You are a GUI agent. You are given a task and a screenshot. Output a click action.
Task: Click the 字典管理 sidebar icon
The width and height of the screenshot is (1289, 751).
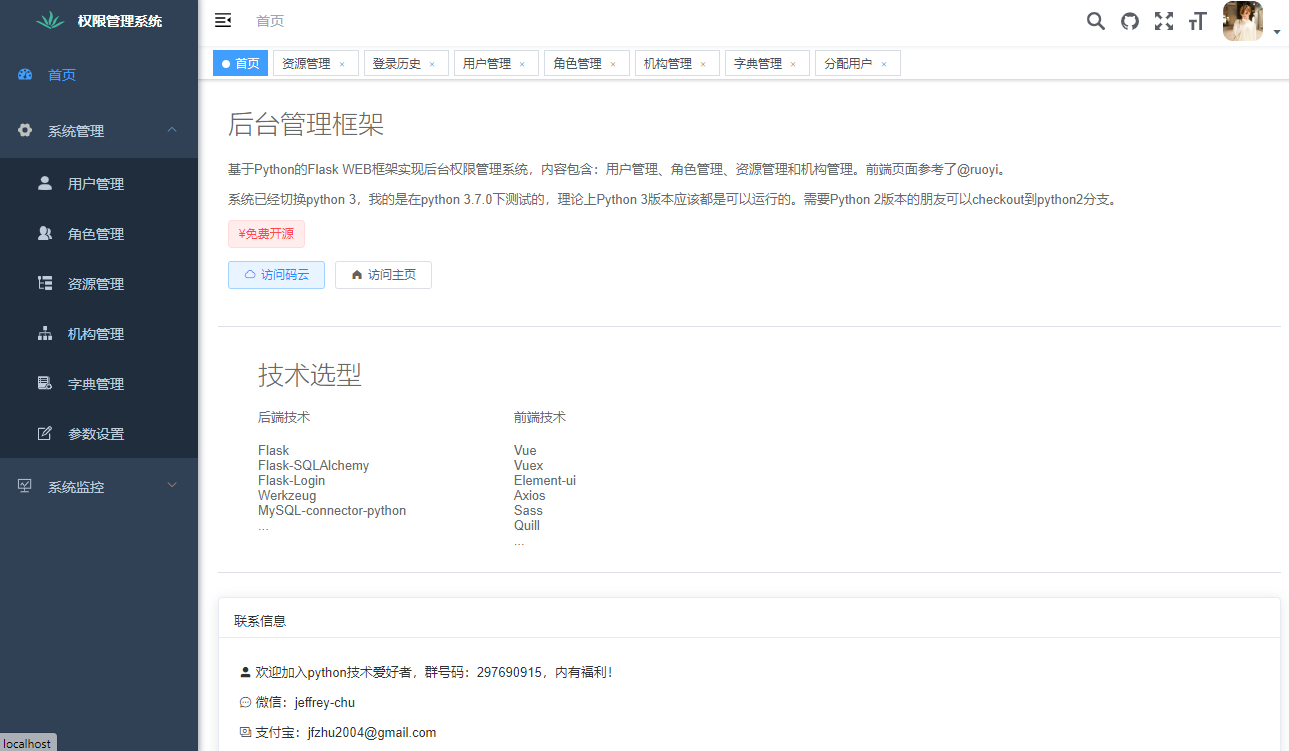(x=45, y=383)
